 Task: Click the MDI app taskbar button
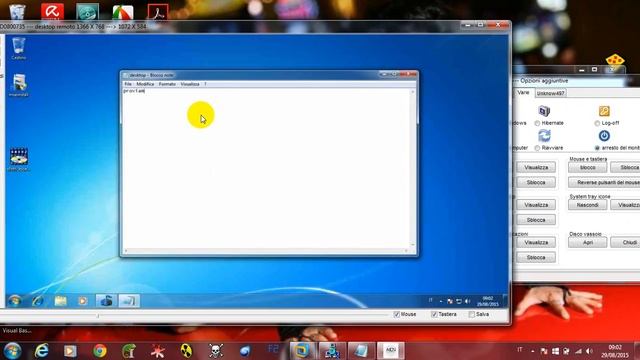point(391,351)
